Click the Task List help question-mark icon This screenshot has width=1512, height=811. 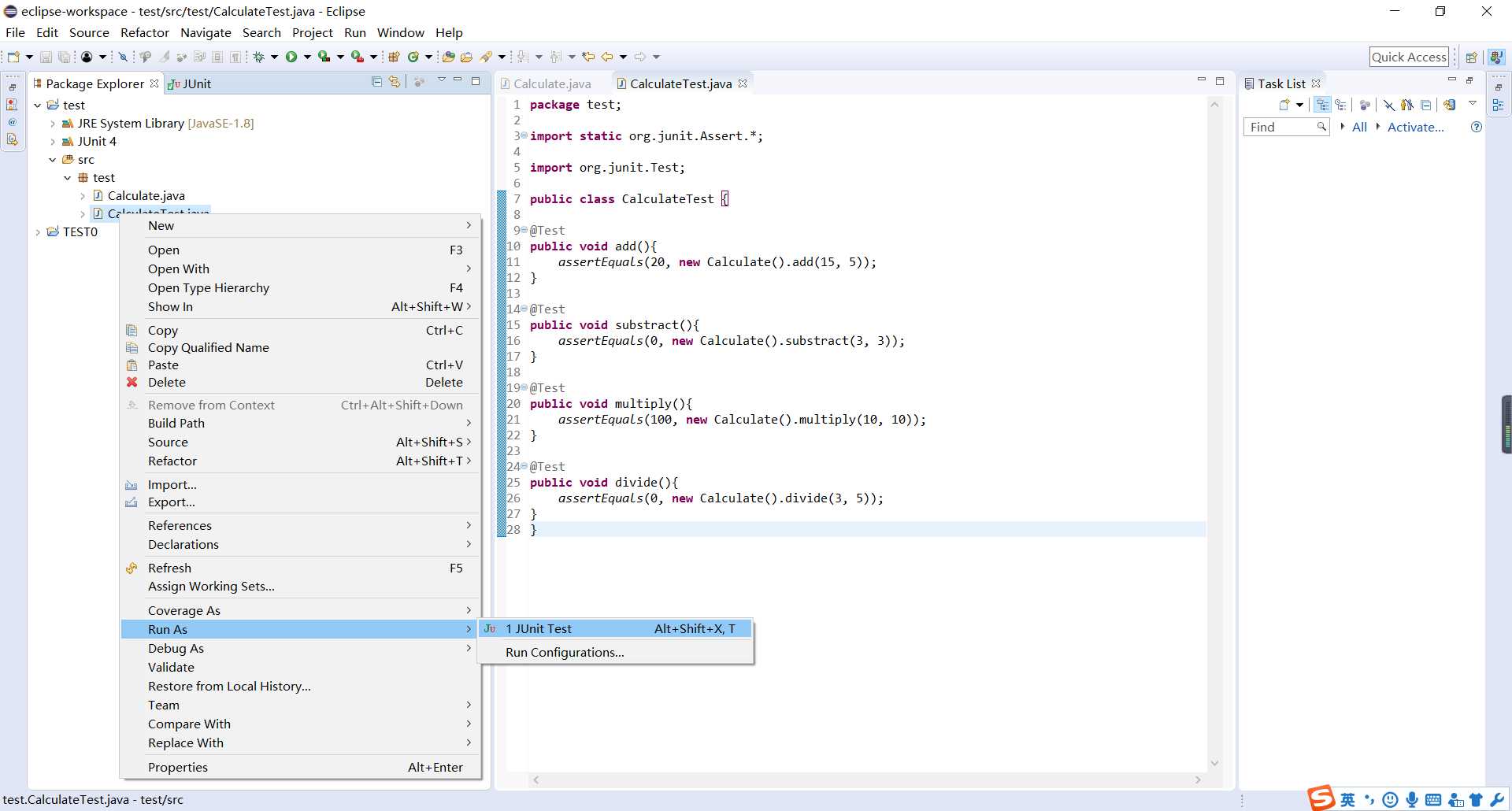coord(1476,127)
